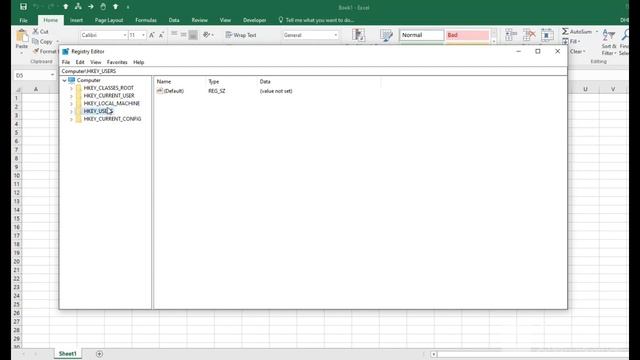Select HKEY_CLASSES_ROOT tree item
The image size is (640, 360).
point(109,88)
